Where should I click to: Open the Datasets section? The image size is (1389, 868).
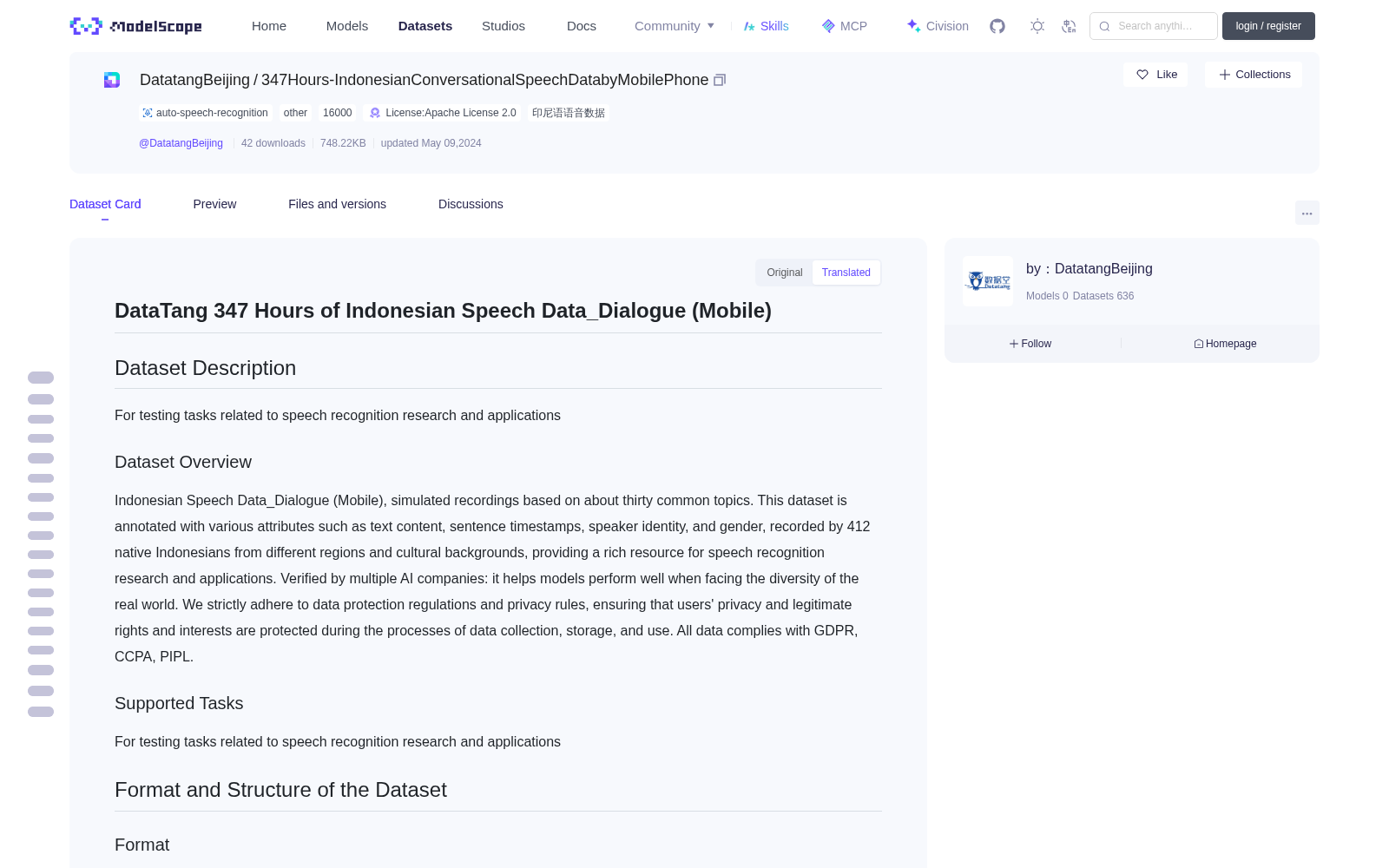click(425, 26)
